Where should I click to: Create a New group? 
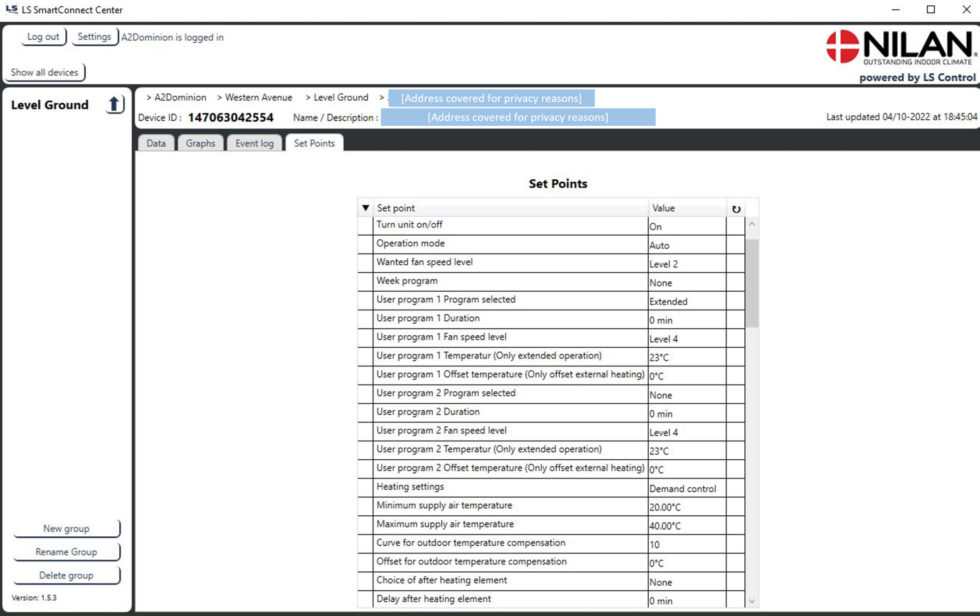pos(66,529)
